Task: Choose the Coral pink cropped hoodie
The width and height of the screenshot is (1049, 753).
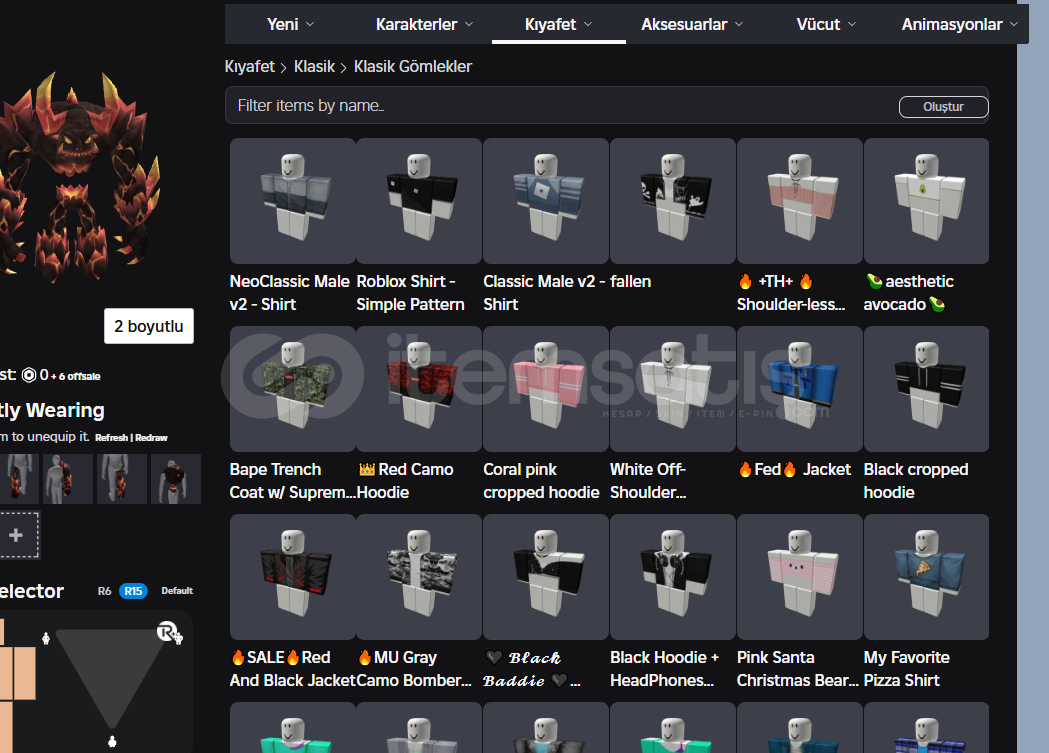Action: click(546, 389)
